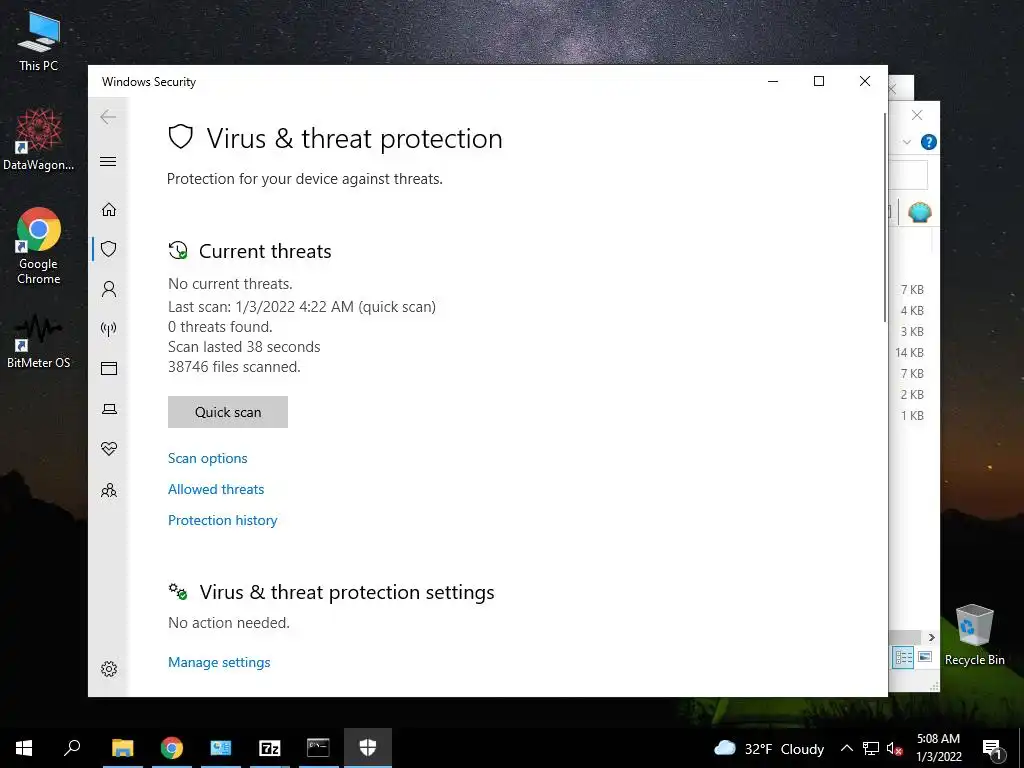Open App & browser control icon

109,369
